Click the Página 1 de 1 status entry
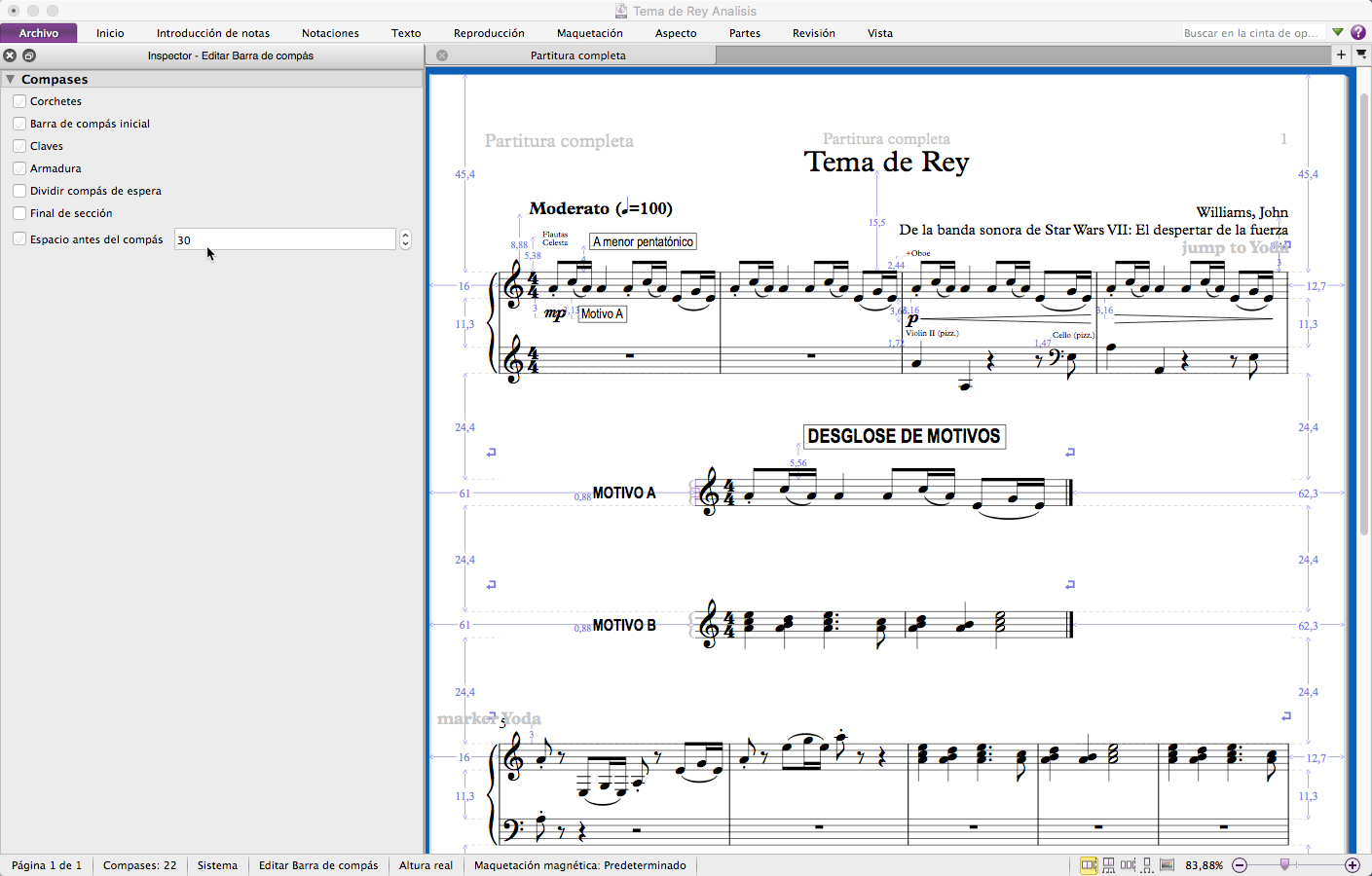Viewport: 1372px width, 876px height. point(47,865)
